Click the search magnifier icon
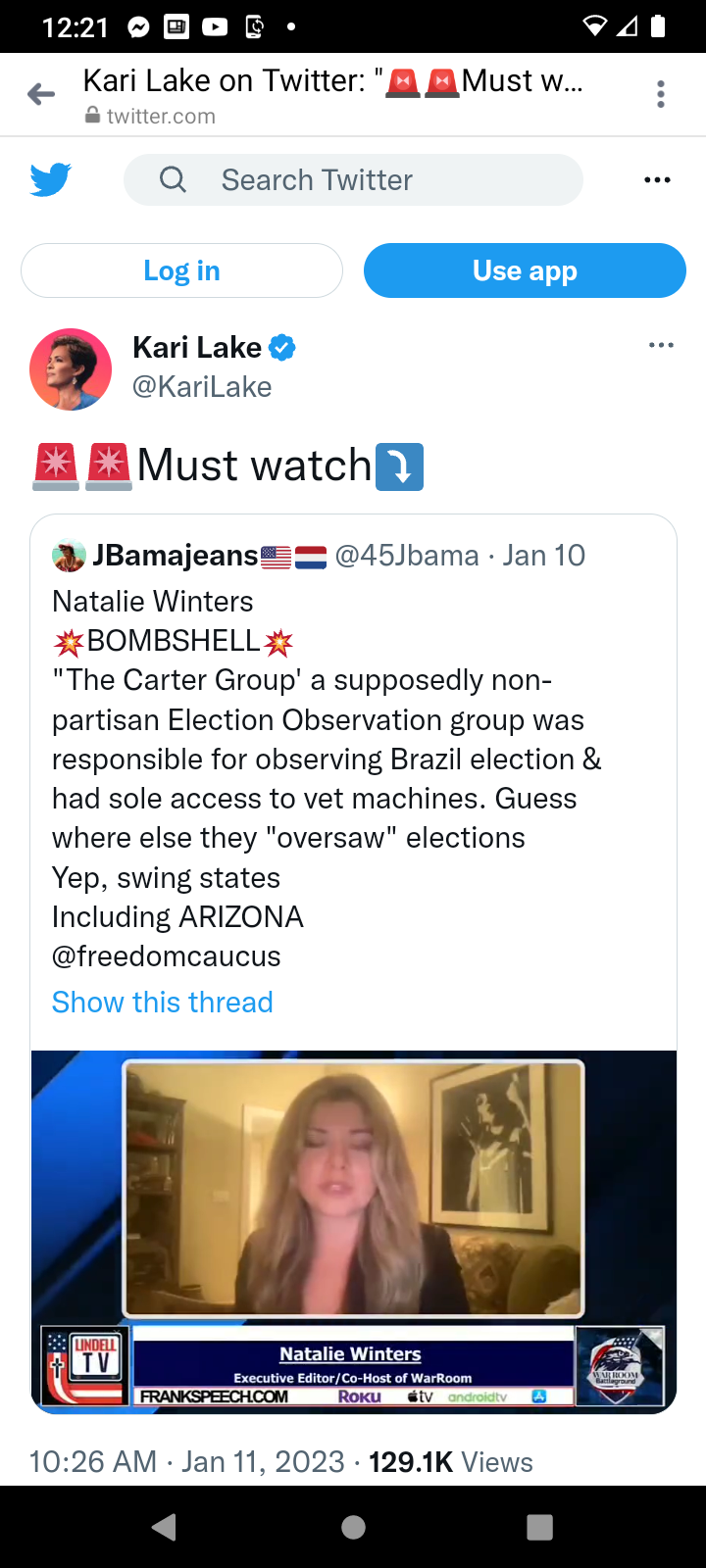Viewport: 706px width, 1568px height. [173, 180]
